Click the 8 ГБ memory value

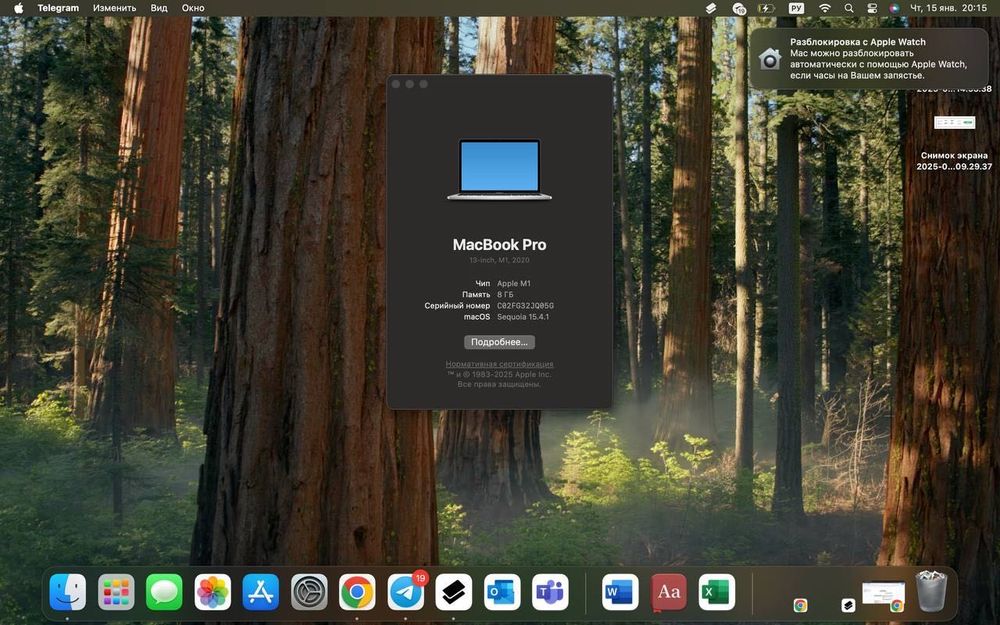[x=505, y=295]
